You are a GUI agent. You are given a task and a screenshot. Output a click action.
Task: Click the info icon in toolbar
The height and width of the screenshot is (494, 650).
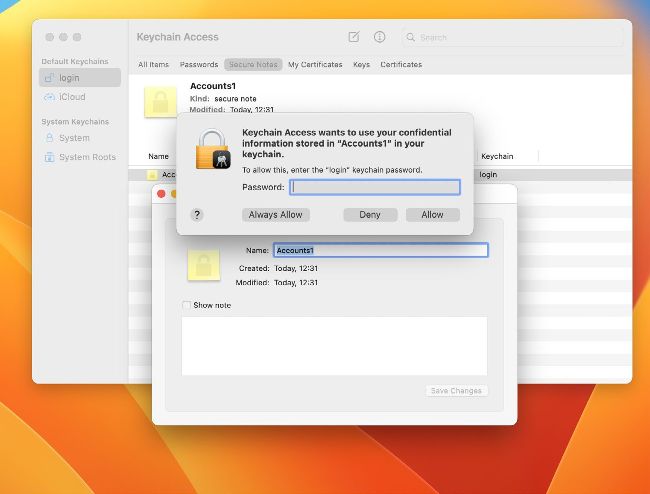coord(380,37)
